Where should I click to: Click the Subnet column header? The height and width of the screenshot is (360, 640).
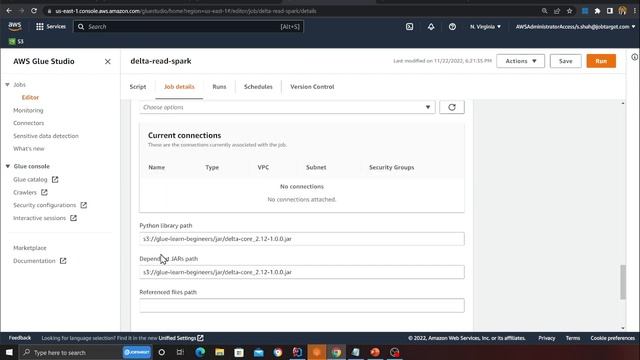pos(316,167)
